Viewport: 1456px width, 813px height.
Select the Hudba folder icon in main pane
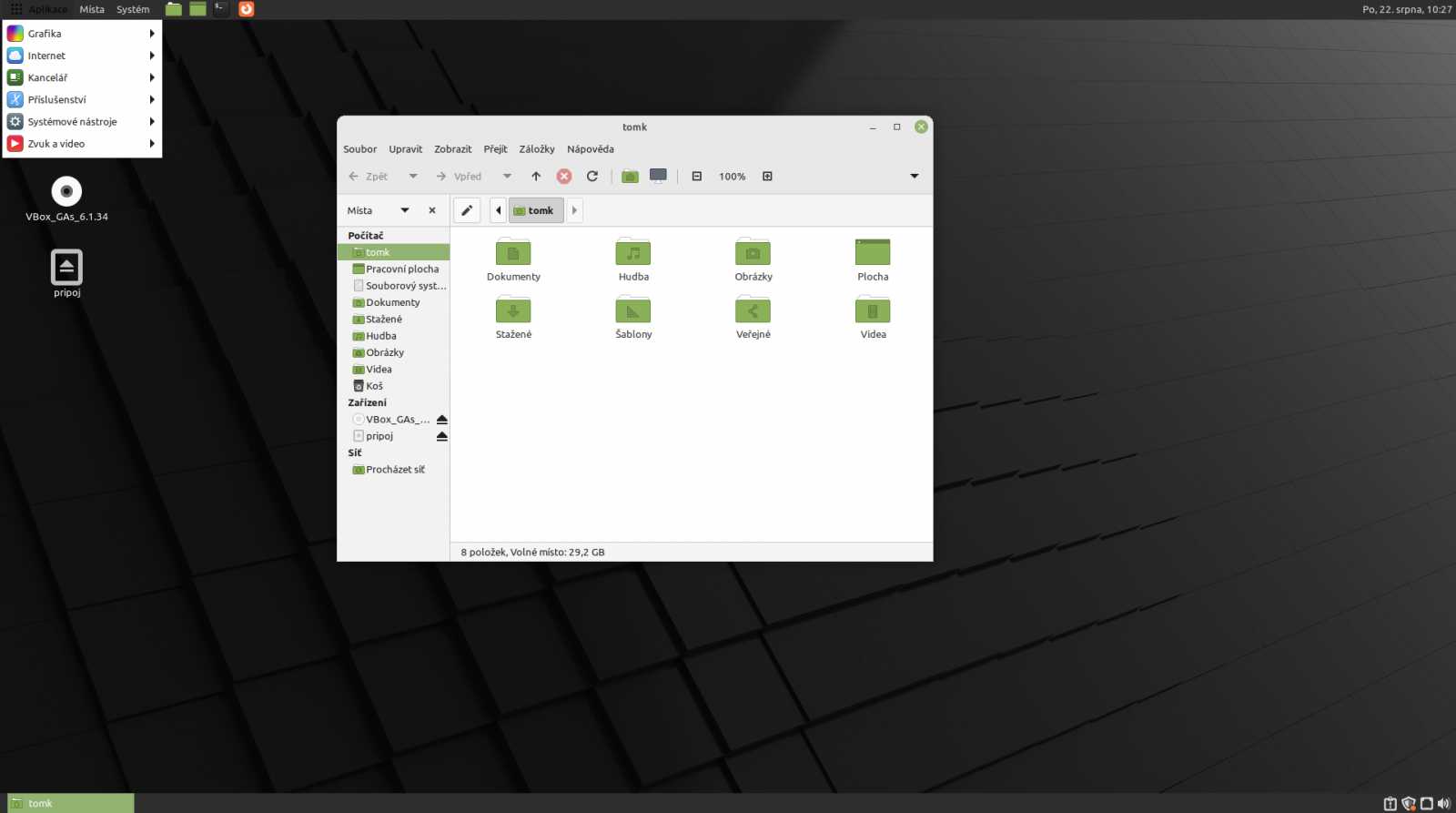(x=633, y=252)
